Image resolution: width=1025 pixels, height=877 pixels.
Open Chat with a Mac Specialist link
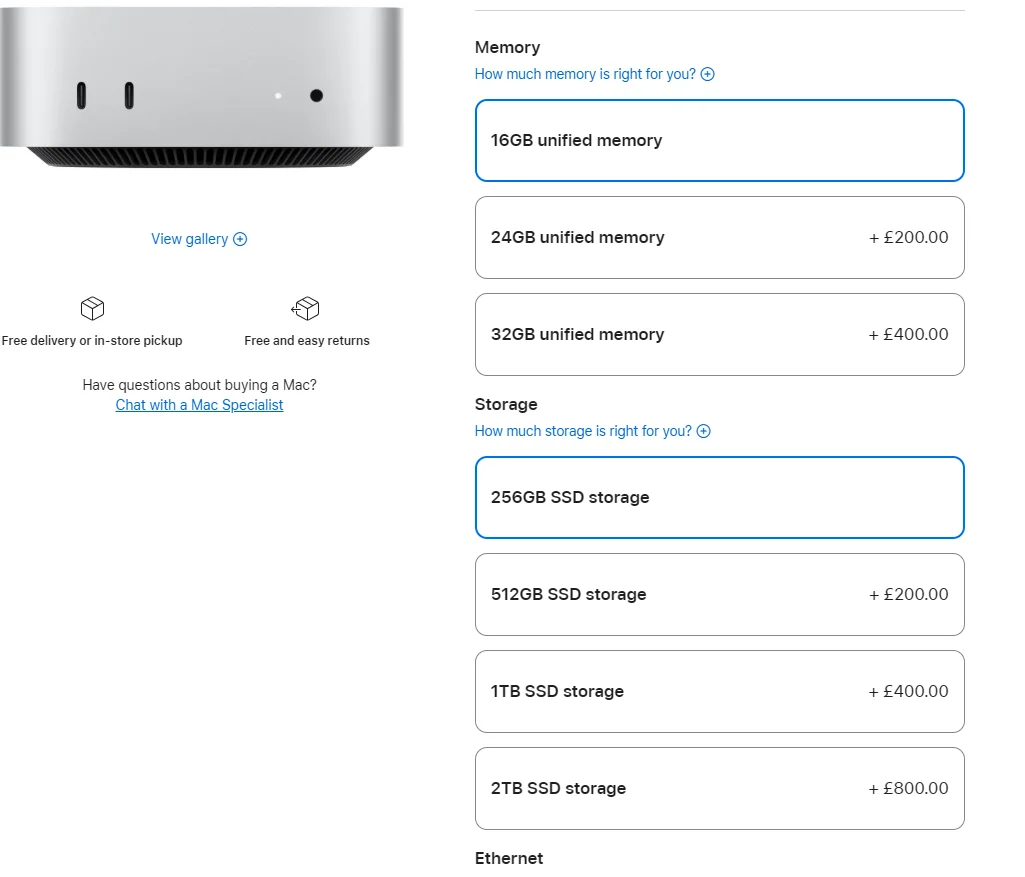coord(199,405)
